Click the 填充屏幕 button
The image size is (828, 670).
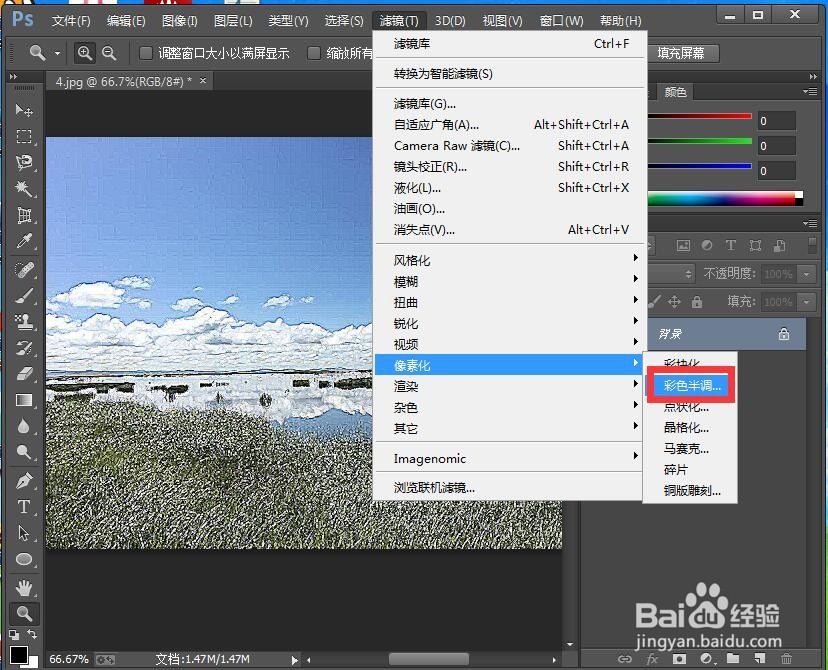pyautogui.click(x=683, y=53)
